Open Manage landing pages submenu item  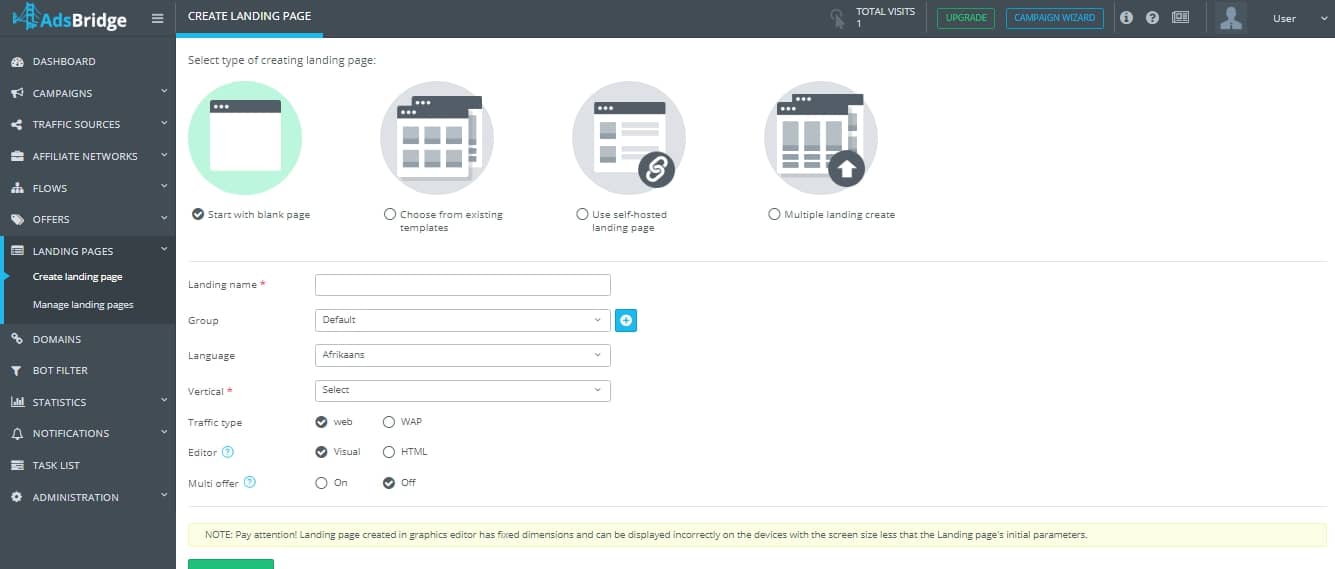click(83, 305)
